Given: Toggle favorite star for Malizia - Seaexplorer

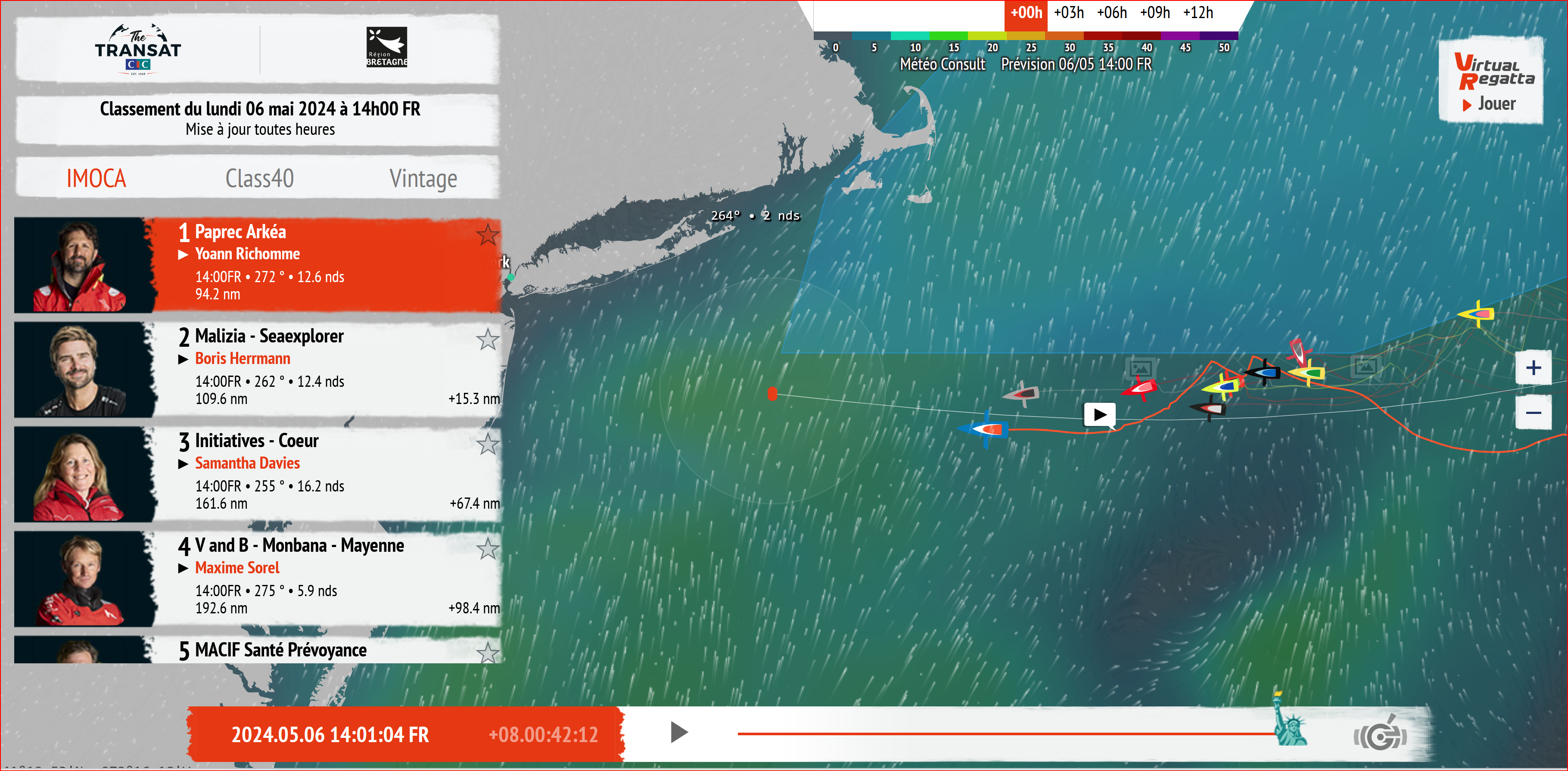Looking at the screenshot, I should pos(488,339).
